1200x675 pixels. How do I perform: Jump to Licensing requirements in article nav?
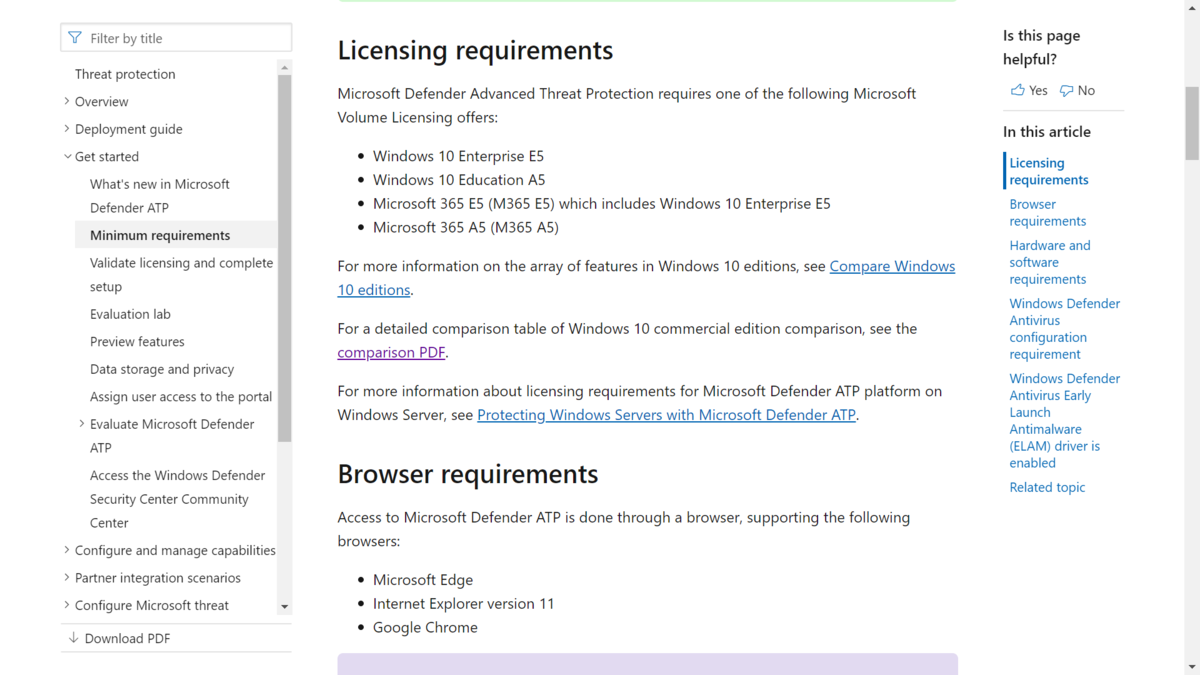(x=1049, y=171)
